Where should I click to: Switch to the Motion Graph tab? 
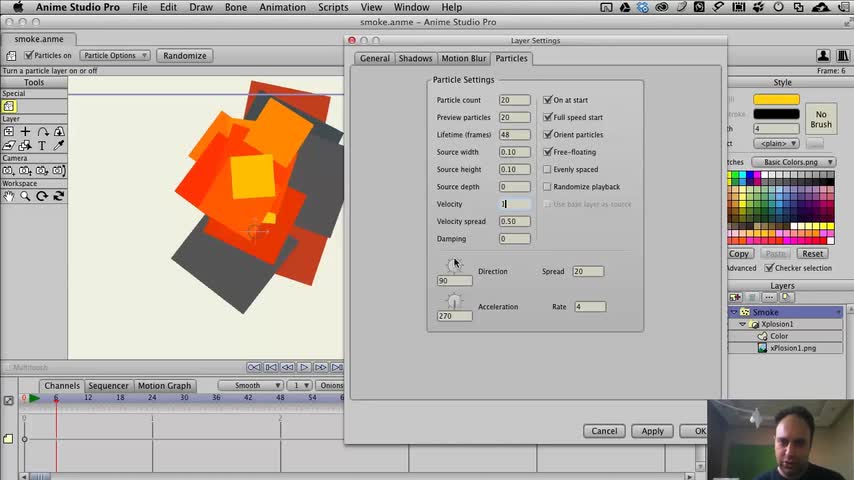[164, 386]
